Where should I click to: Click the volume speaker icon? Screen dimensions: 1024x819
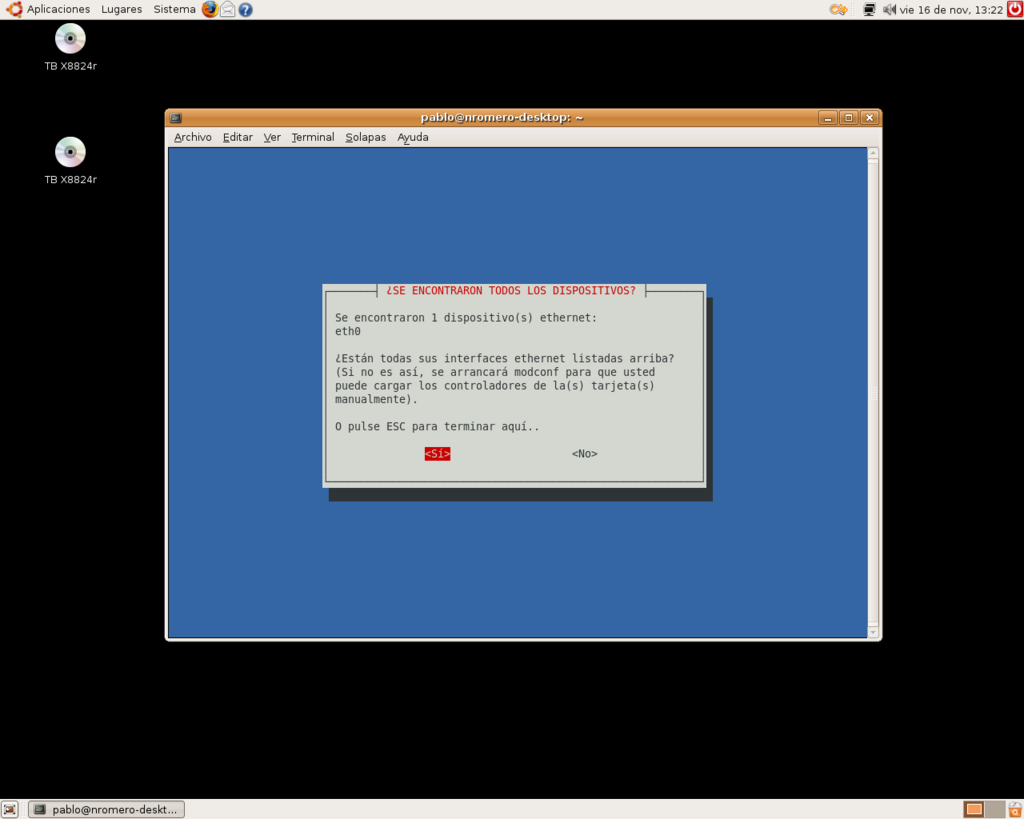(889, 9)
